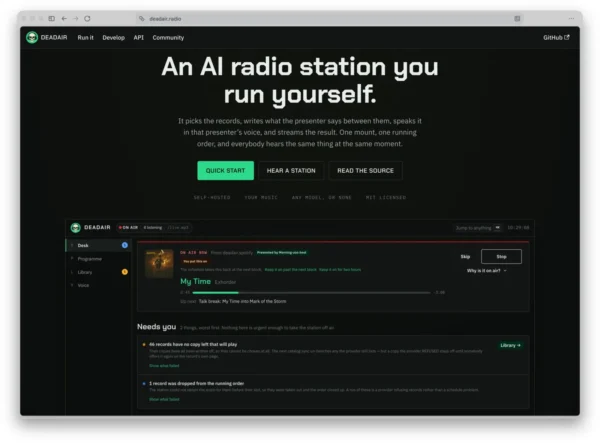Click the READ THE SOURCE button
Screen dimensions: 600x443
(365, 171)
